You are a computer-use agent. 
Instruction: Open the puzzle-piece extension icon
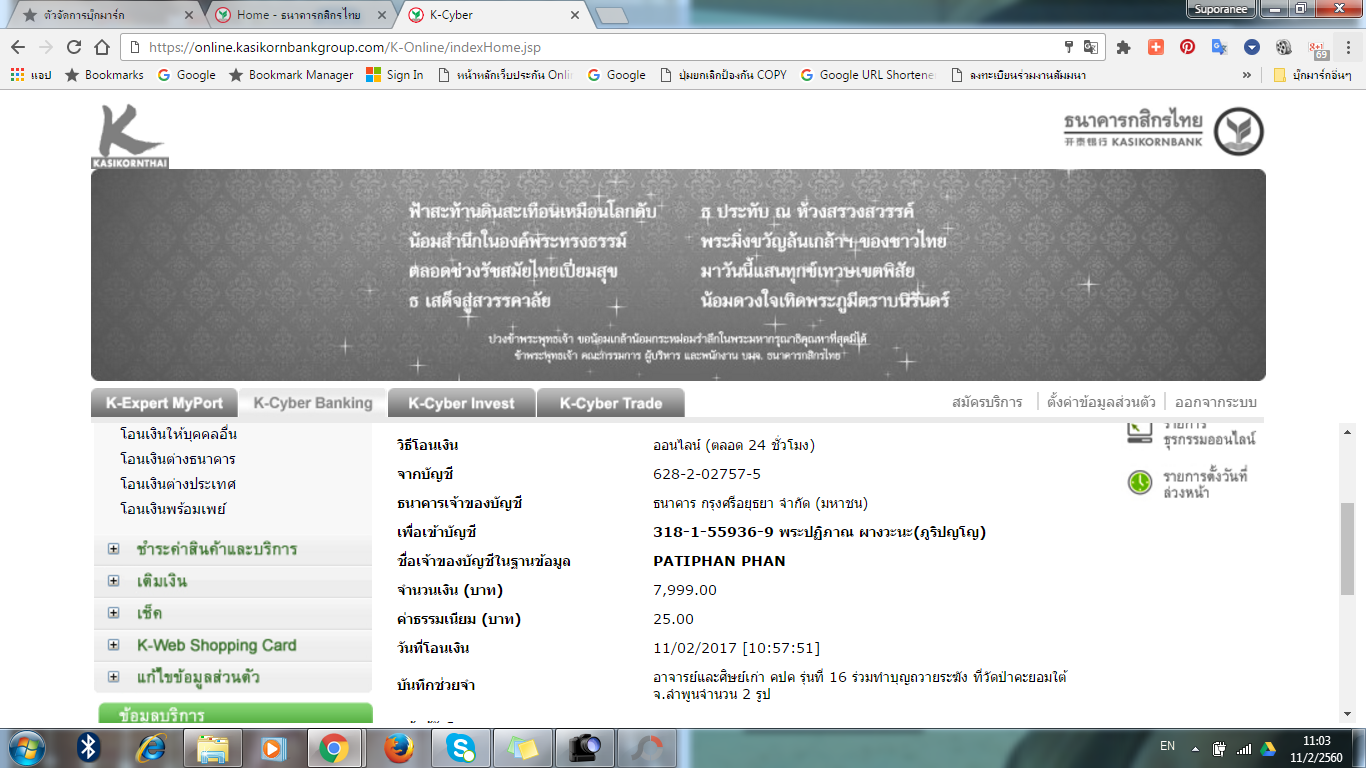[x=1123, y=47]
